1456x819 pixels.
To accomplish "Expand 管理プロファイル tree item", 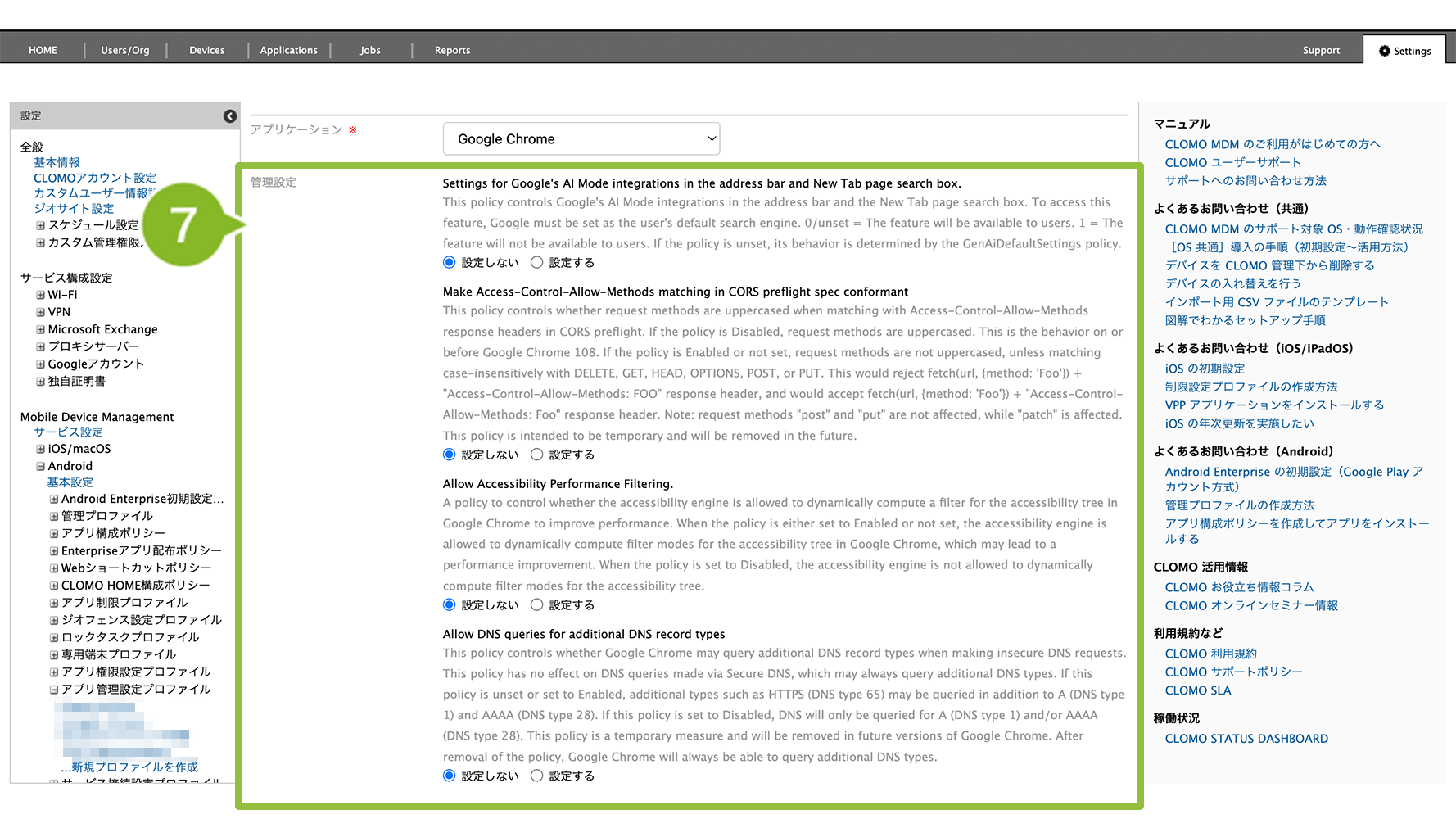I will point(54,516).
